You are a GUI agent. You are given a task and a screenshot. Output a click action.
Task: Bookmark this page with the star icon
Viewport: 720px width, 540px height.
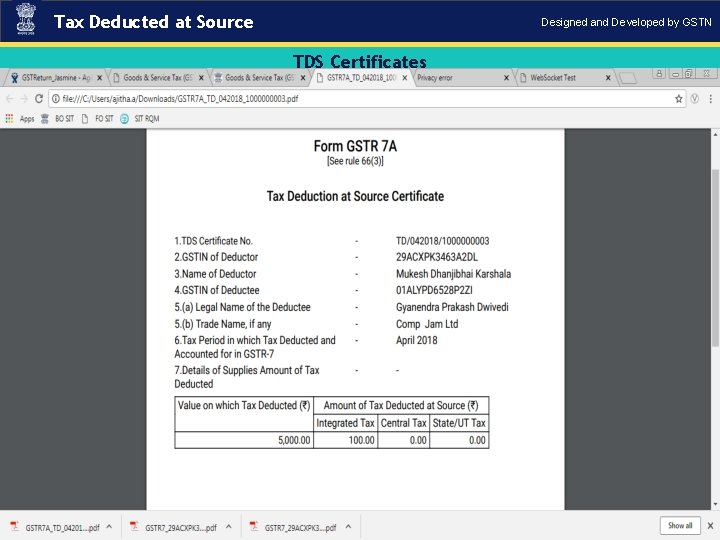pos(678,99)
